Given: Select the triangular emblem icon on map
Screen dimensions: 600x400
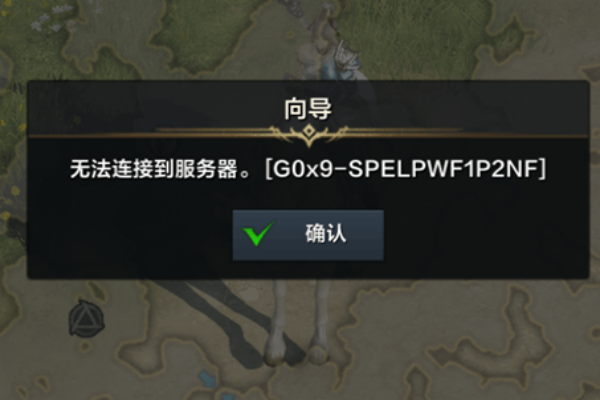Looking at the screenshot, I should coord(86,319).
